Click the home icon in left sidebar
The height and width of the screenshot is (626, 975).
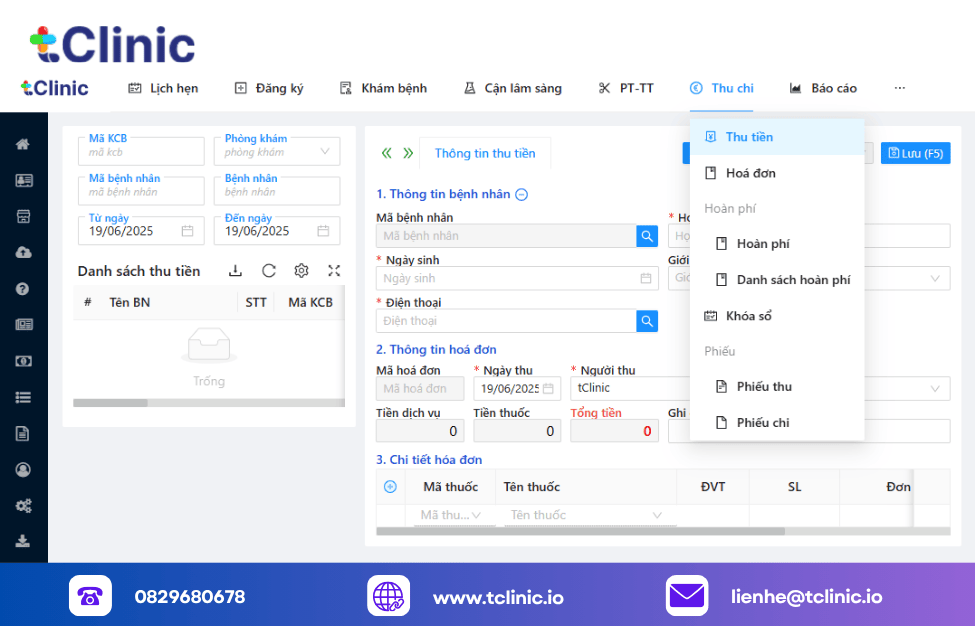coord(23,144)
